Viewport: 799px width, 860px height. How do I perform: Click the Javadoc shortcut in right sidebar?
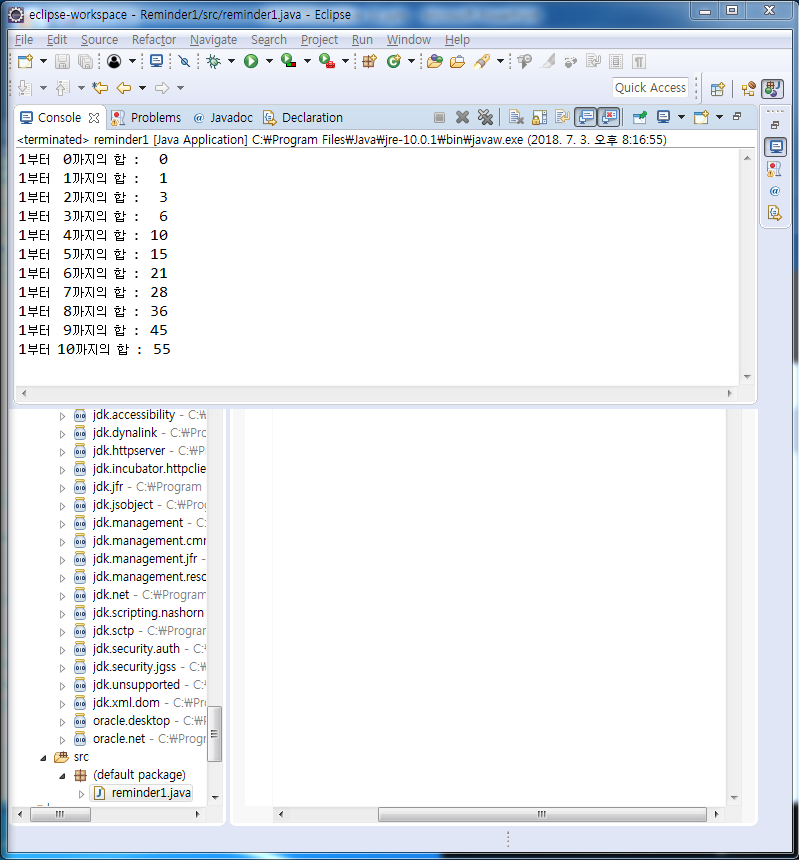[774, 191]
